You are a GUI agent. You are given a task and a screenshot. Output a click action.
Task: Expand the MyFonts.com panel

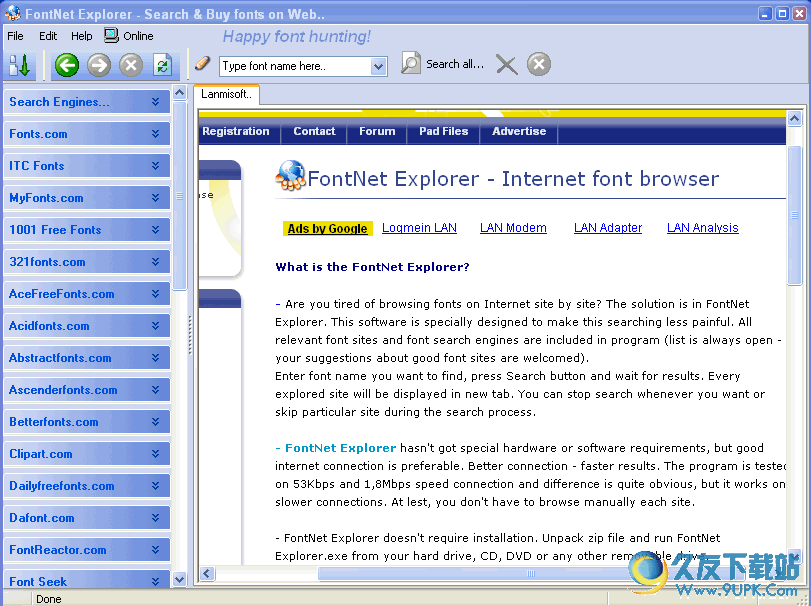coord(87,198)
